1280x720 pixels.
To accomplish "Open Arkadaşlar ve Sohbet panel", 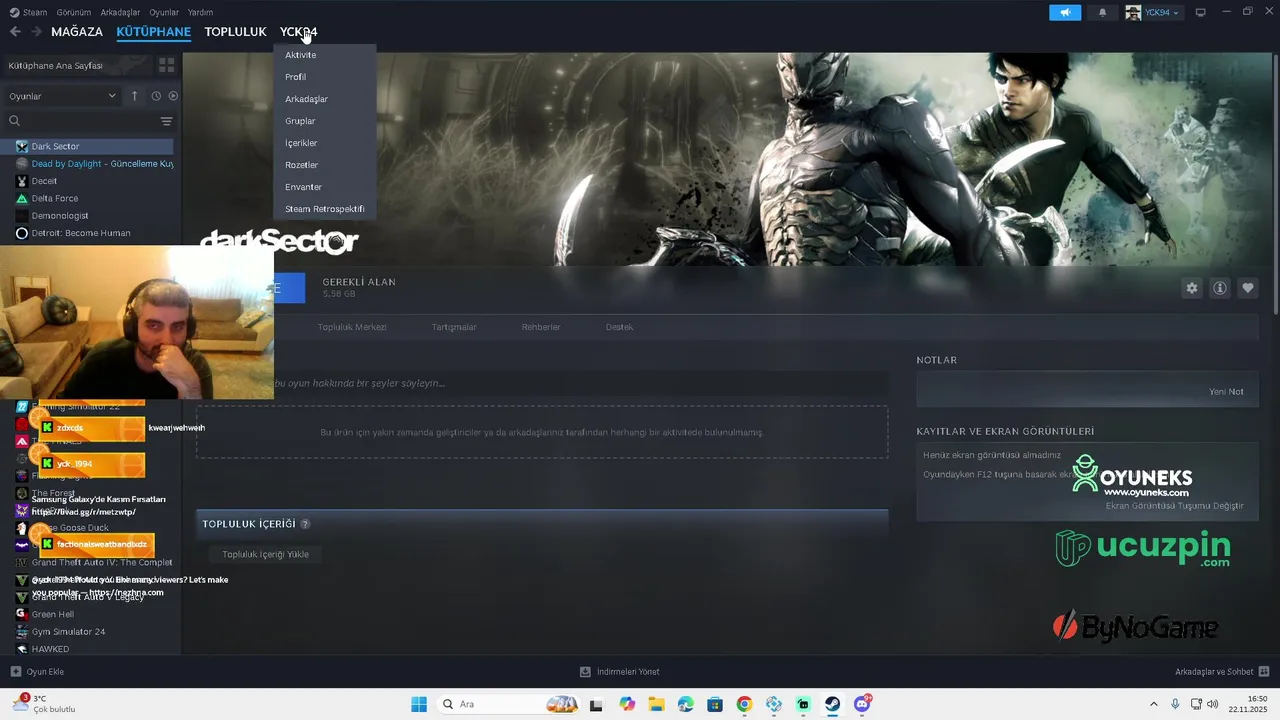I will [1222, 672].
